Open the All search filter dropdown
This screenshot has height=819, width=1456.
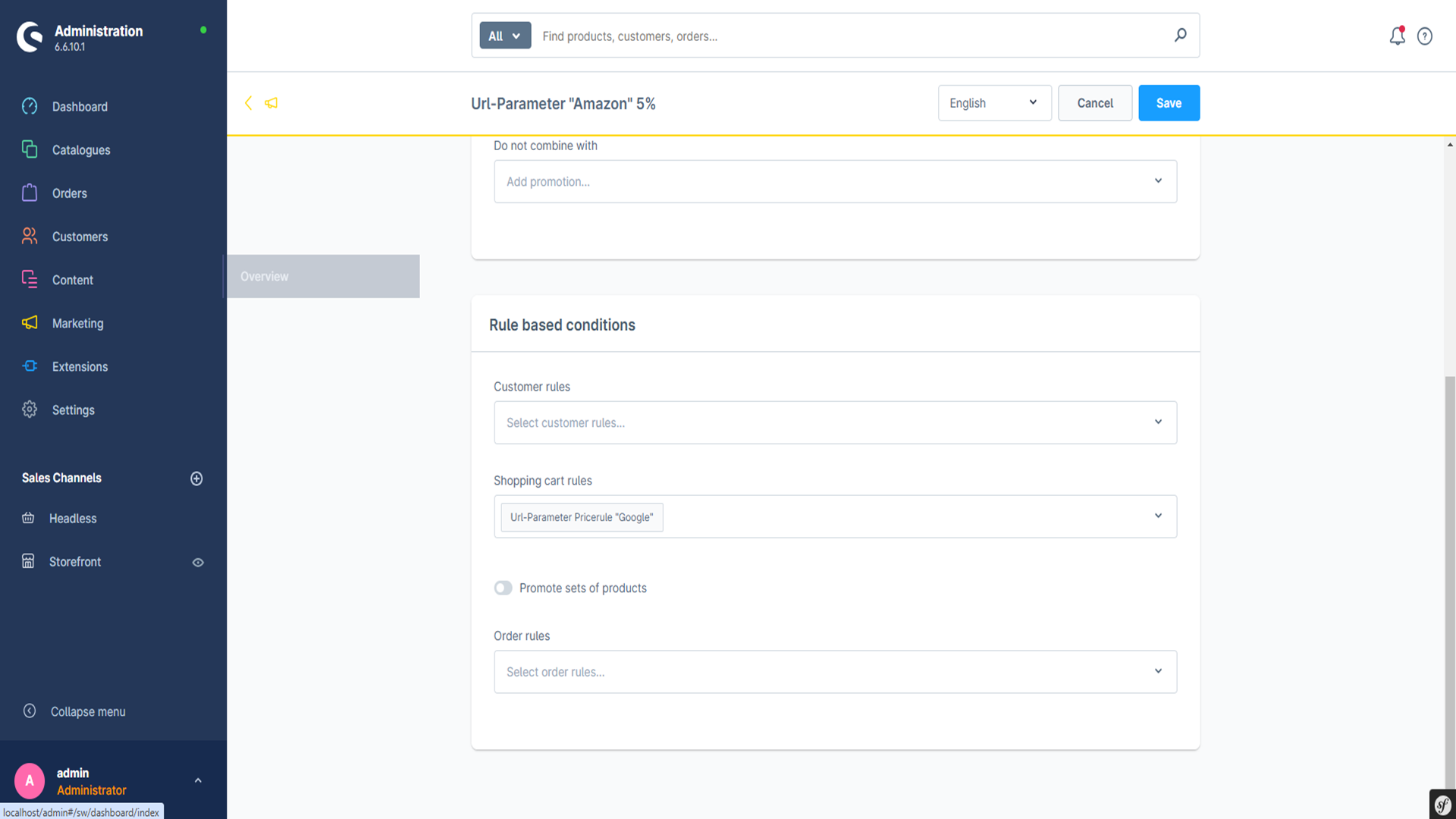tap(505, 36)
